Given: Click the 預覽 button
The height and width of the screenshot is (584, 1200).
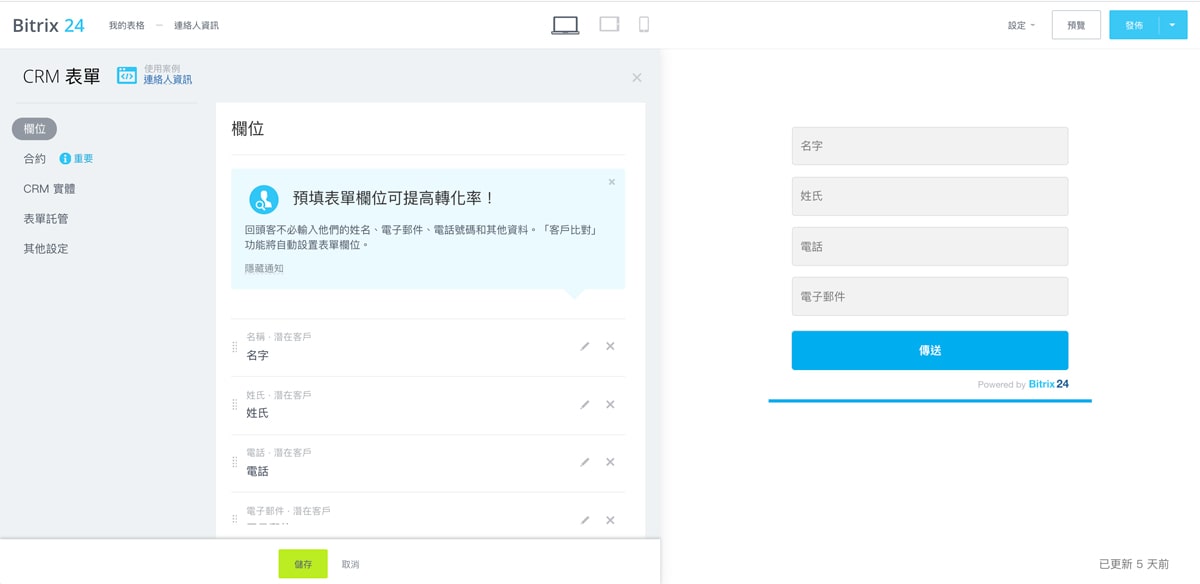Looking at the screenshot, I should 1076,25.
